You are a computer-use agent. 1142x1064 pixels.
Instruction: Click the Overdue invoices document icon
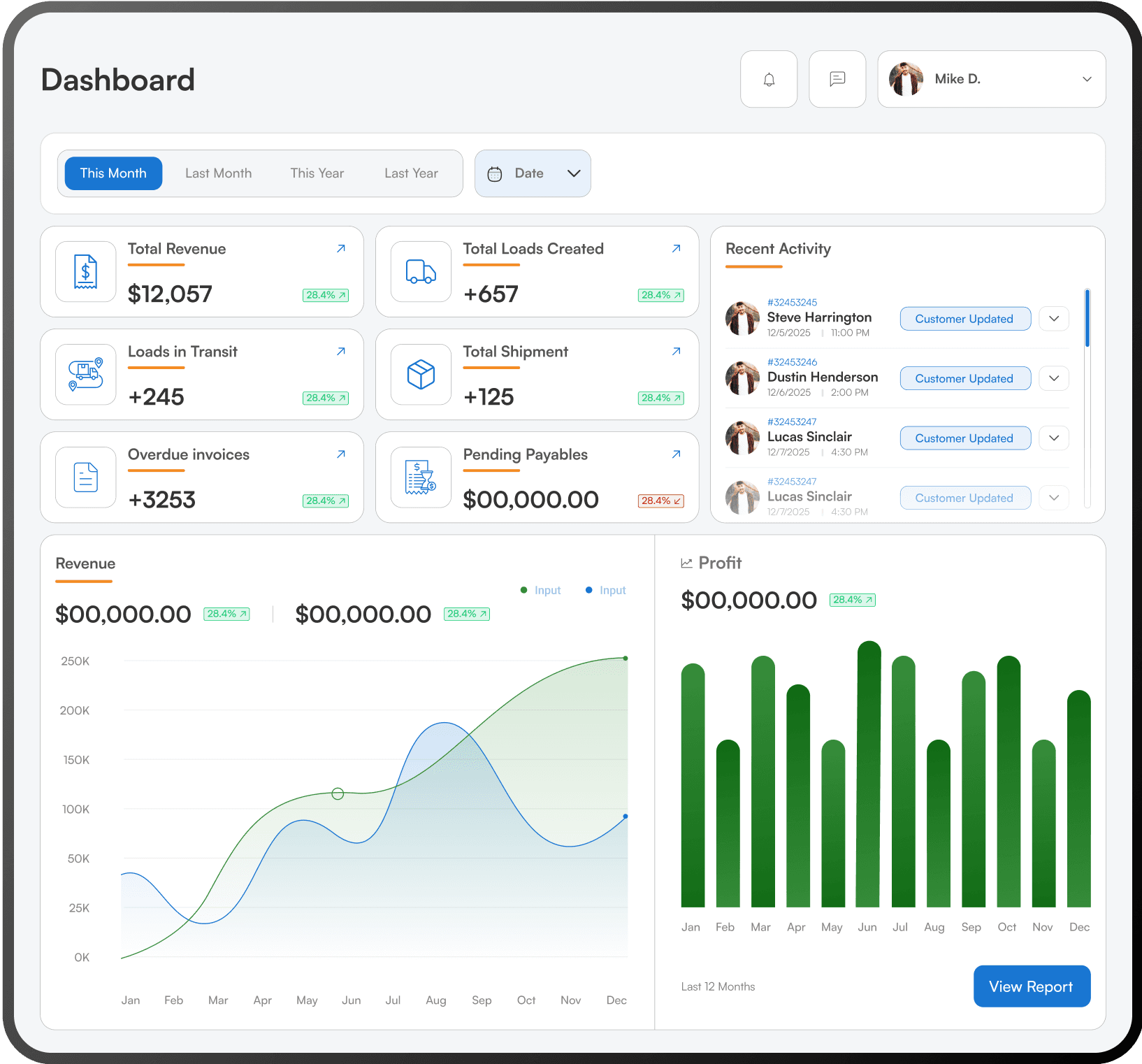point(85,477)
